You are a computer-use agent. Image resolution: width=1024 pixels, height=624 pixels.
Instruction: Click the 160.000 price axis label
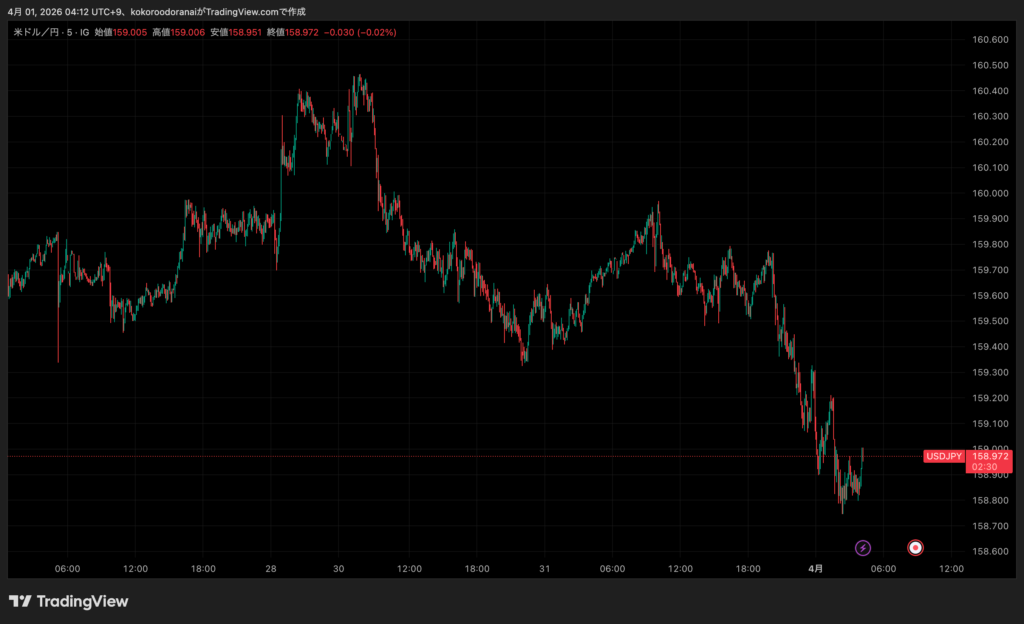point(989,193)
